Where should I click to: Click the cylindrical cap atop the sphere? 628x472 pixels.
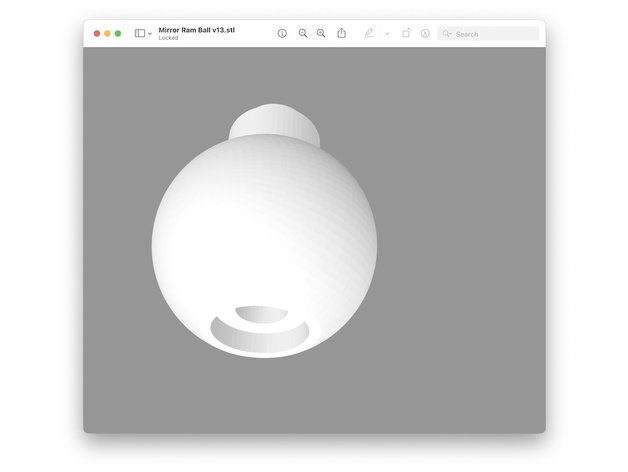[274, 122]
